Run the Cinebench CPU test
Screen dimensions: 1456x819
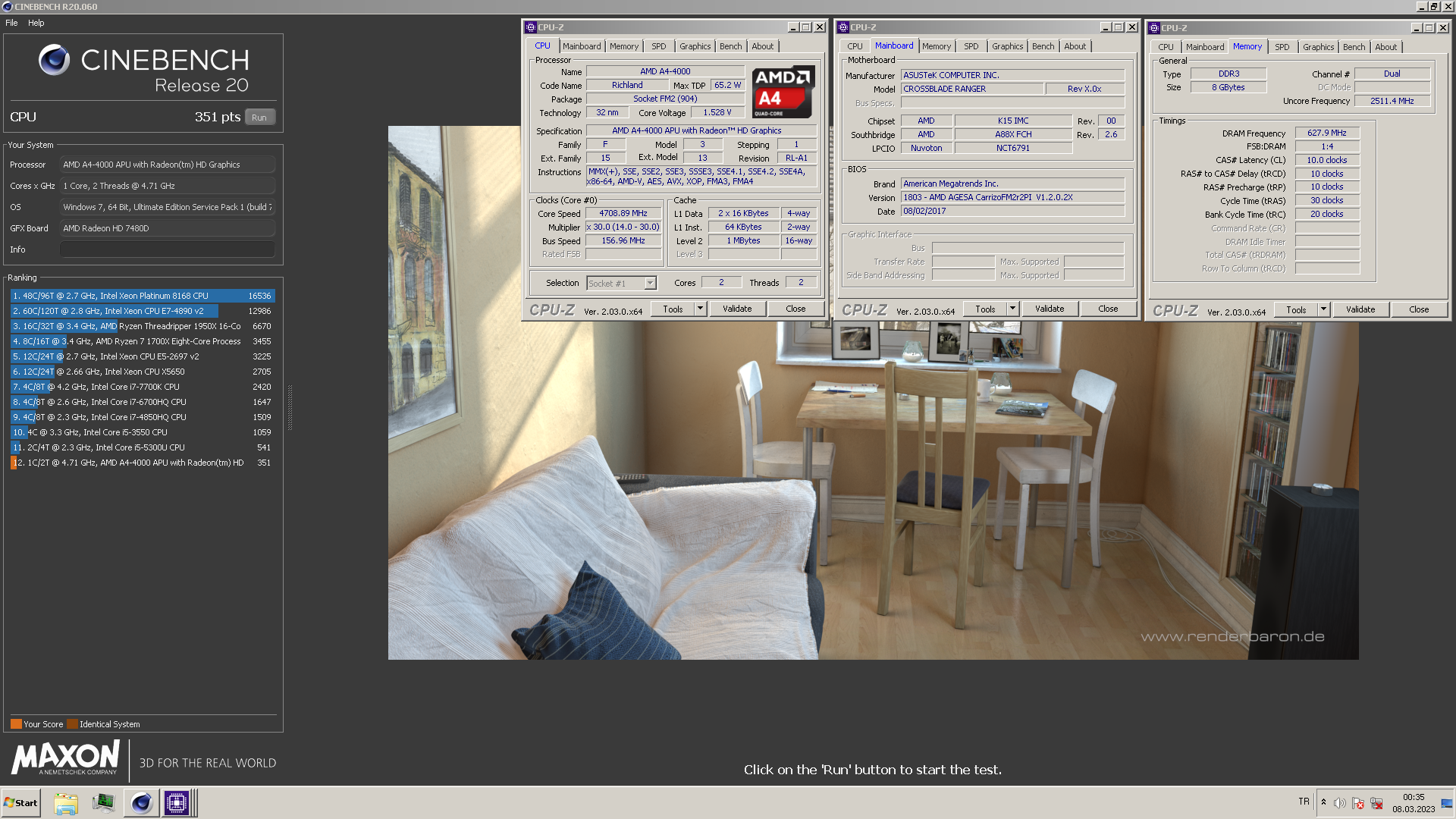(x=259, y=118)
